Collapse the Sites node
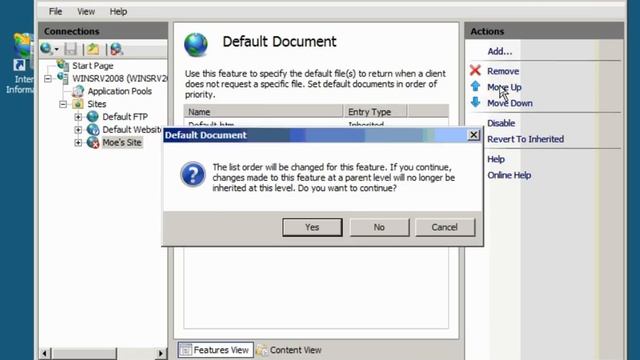Image resolution: width=640 pixels, height=360 pixels. coord(63,104)
